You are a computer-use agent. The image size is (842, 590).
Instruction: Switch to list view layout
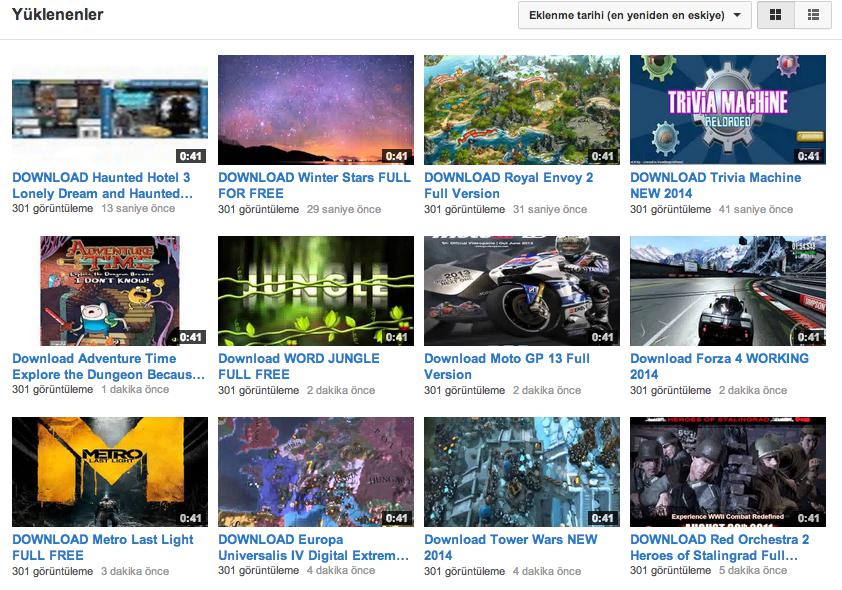click(x=813, y=15)
